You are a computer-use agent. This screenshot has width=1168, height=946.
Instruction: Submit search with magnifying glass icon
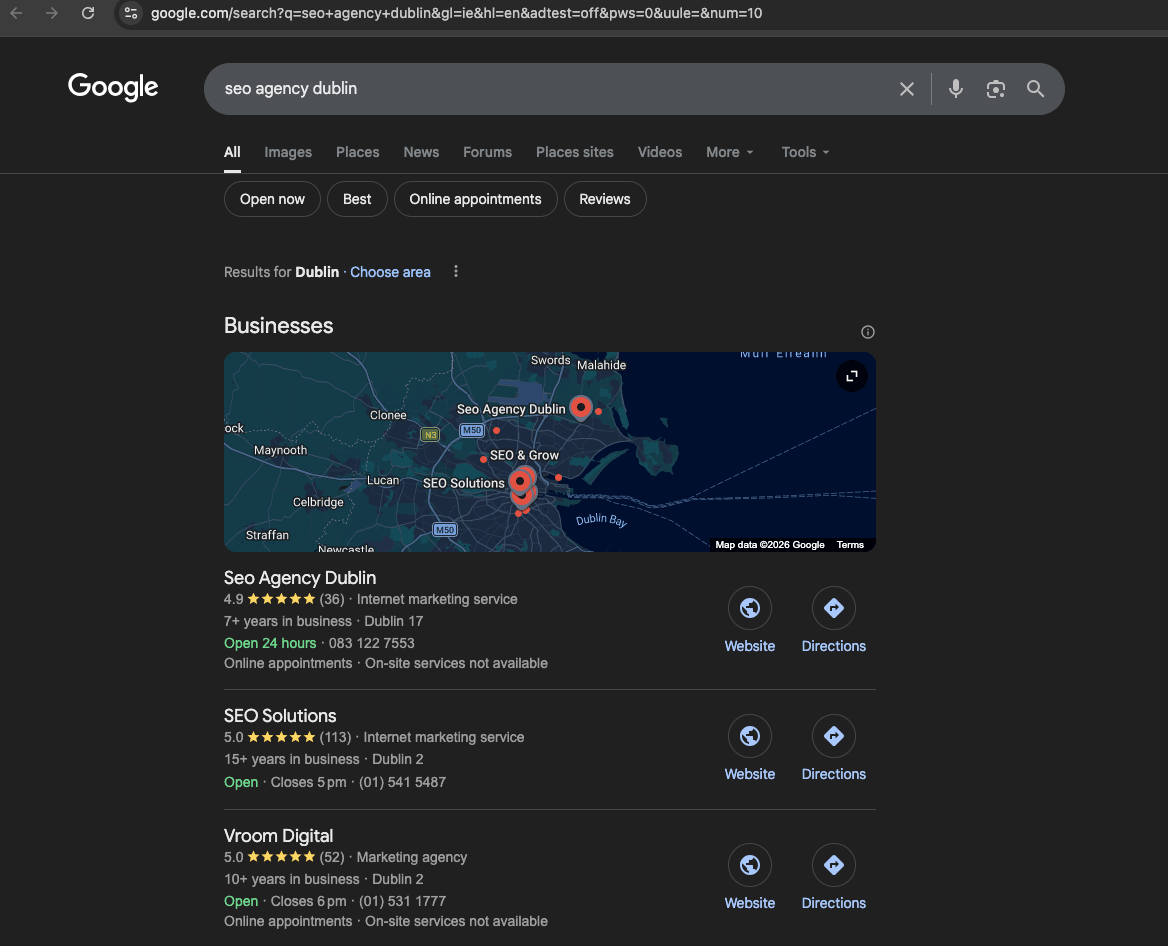click(1035, 89)
